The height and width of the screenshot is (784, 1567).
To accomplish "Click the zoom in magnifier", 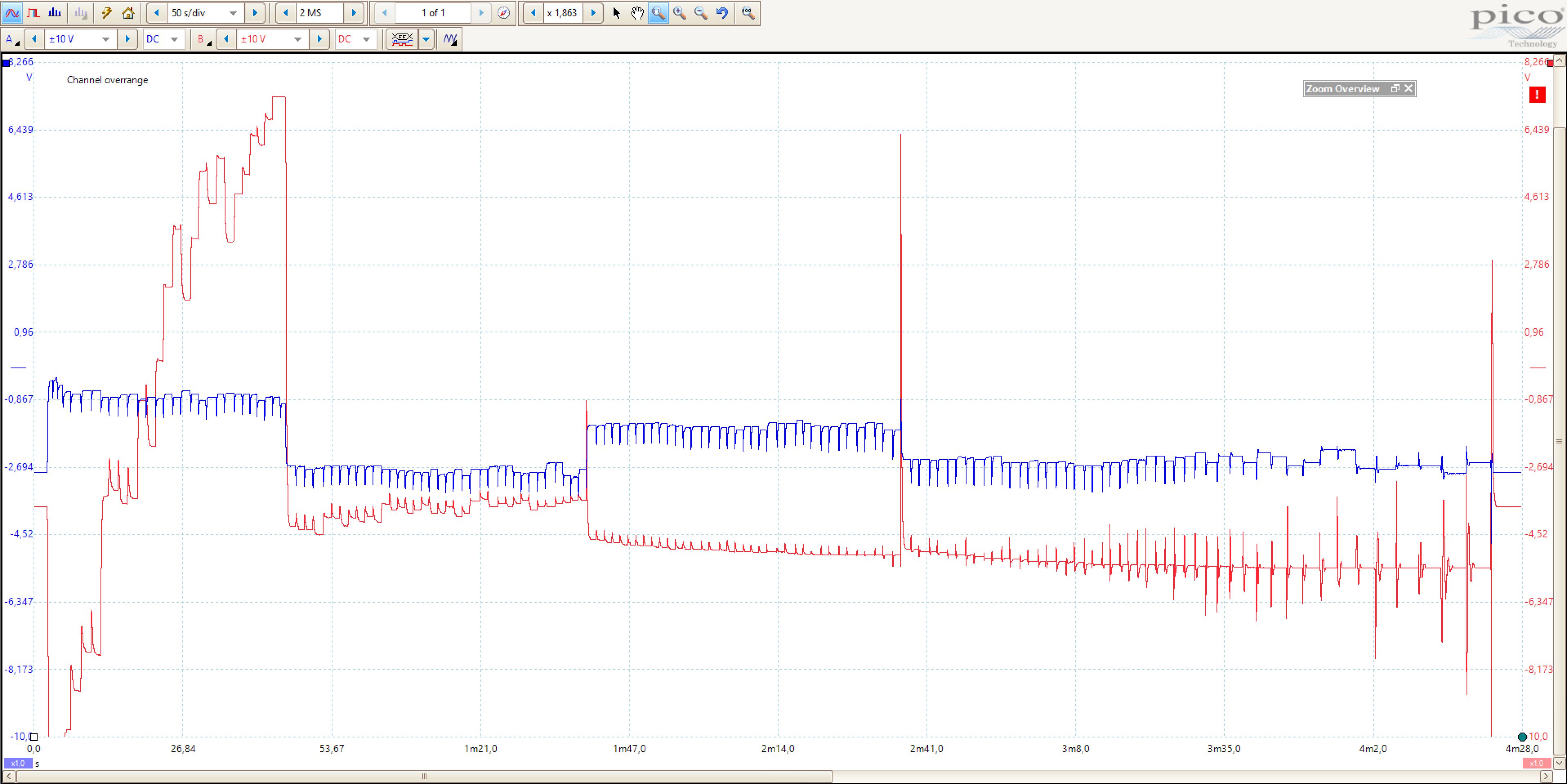I will tap(679, 13).
